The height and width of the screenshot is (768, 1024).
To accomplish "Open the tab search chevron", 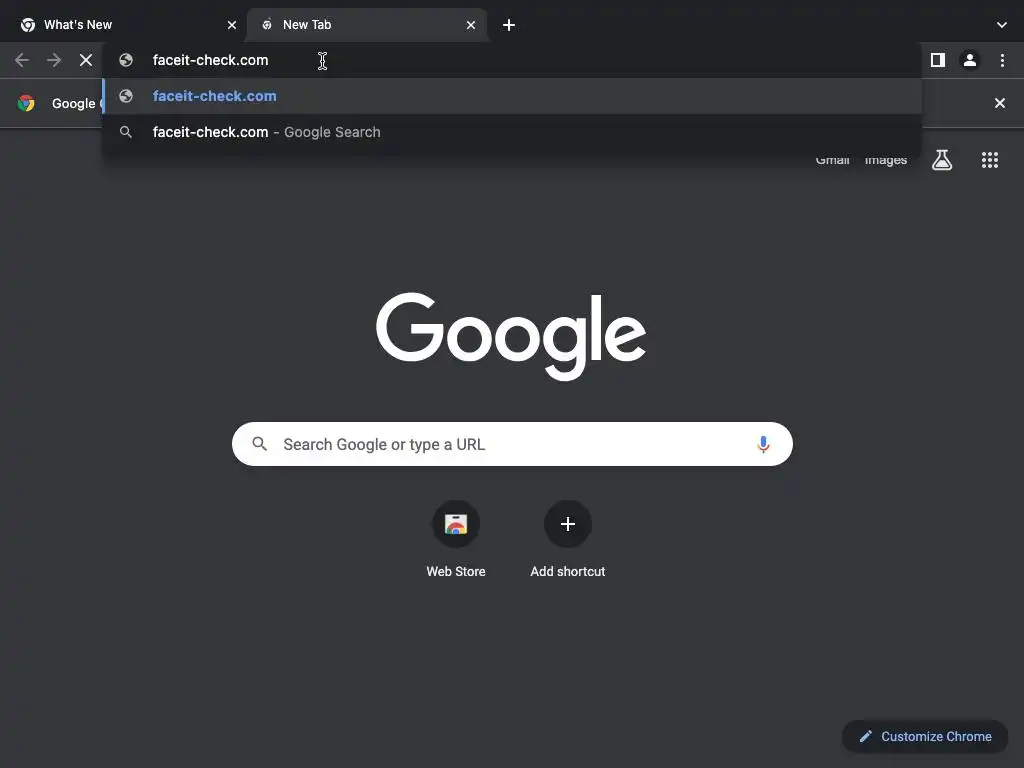I will (x=1002, y=25).
